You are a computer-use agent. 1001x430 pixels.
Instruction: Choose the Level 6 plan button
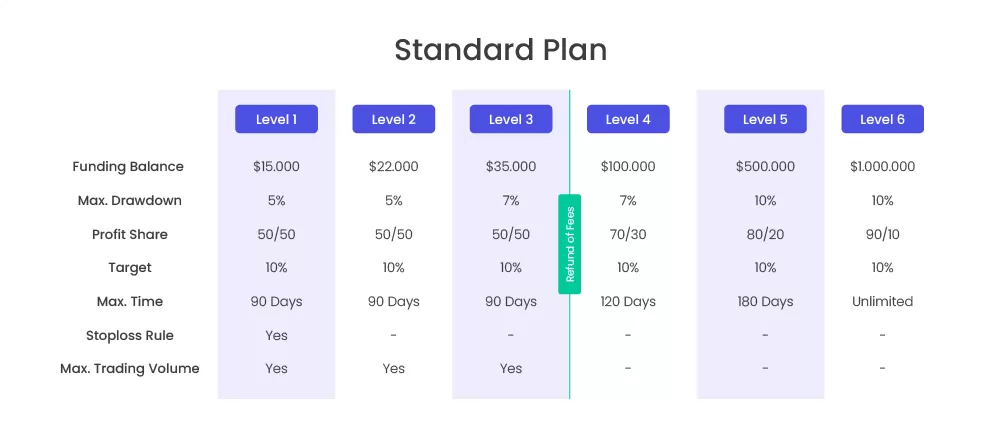tap(882, 119)
